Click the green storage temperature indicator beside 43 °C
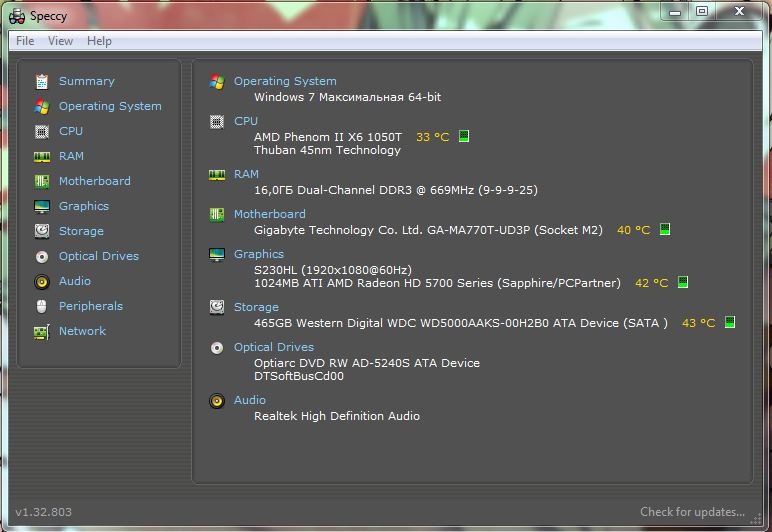Image resolution: width=772 pixels, height=532 pixels. [x=730, y=322]
